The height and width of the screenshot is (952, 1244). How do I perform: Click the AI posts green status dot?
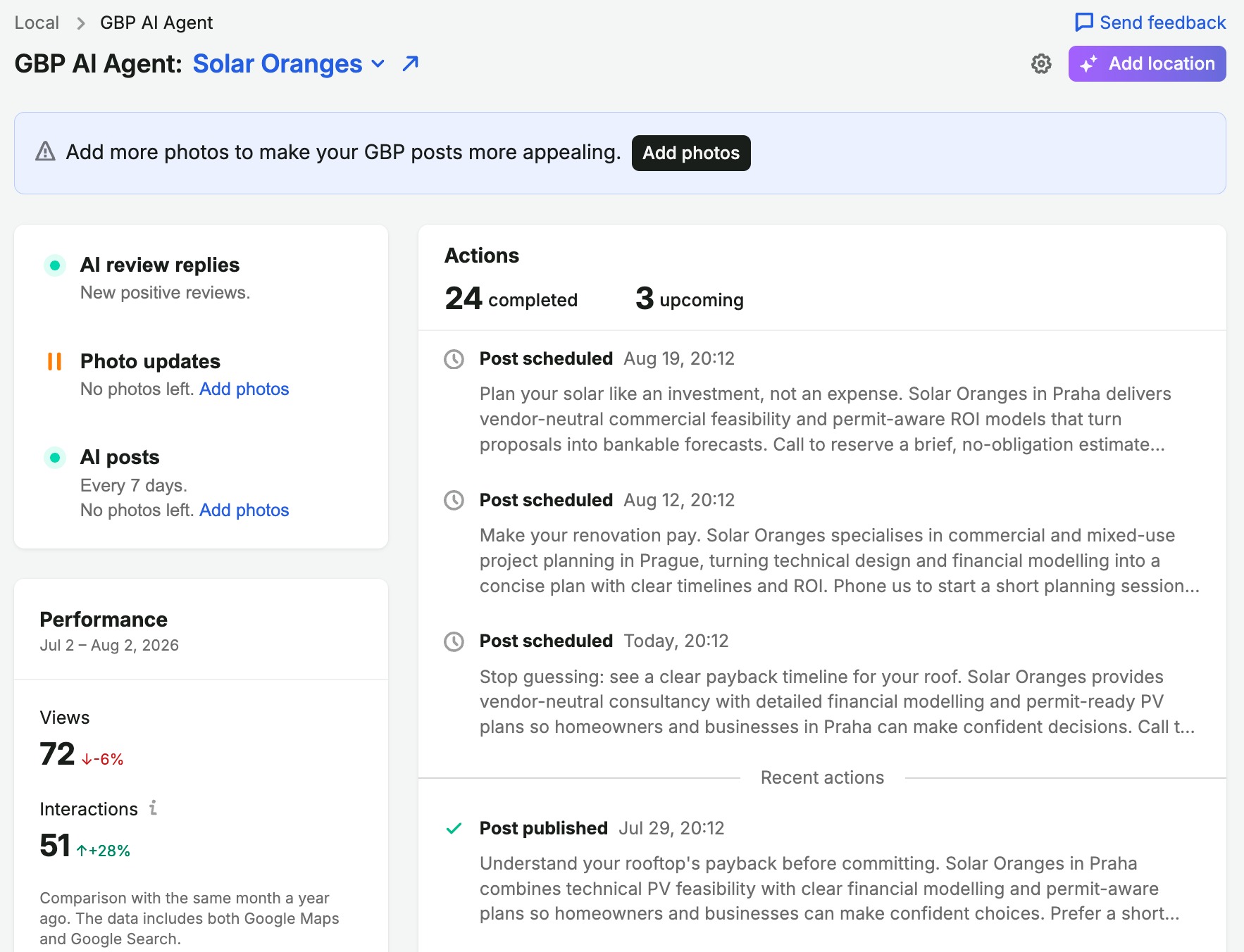55,458
